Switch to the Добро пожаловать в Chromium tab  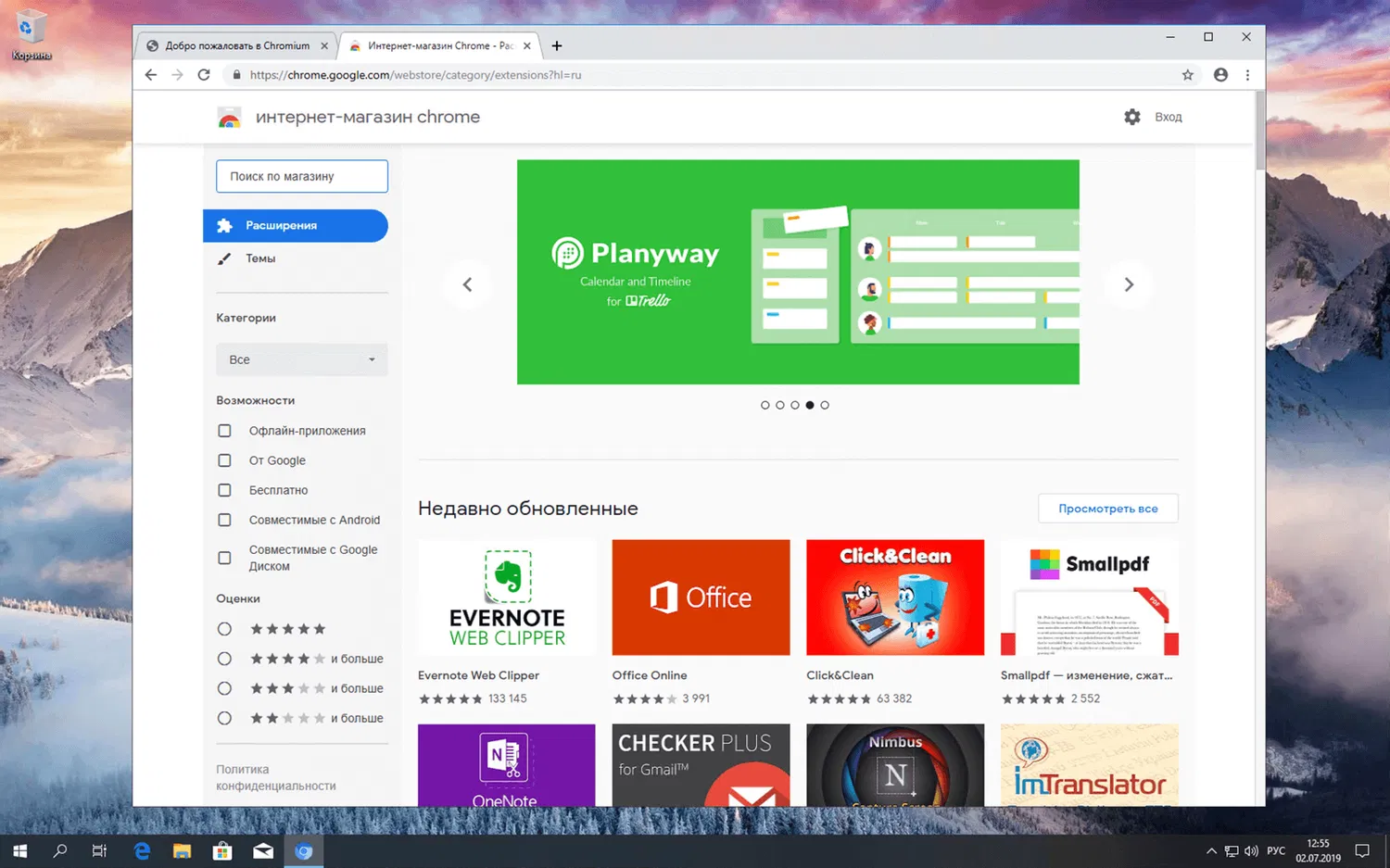[x=237, y=45]
